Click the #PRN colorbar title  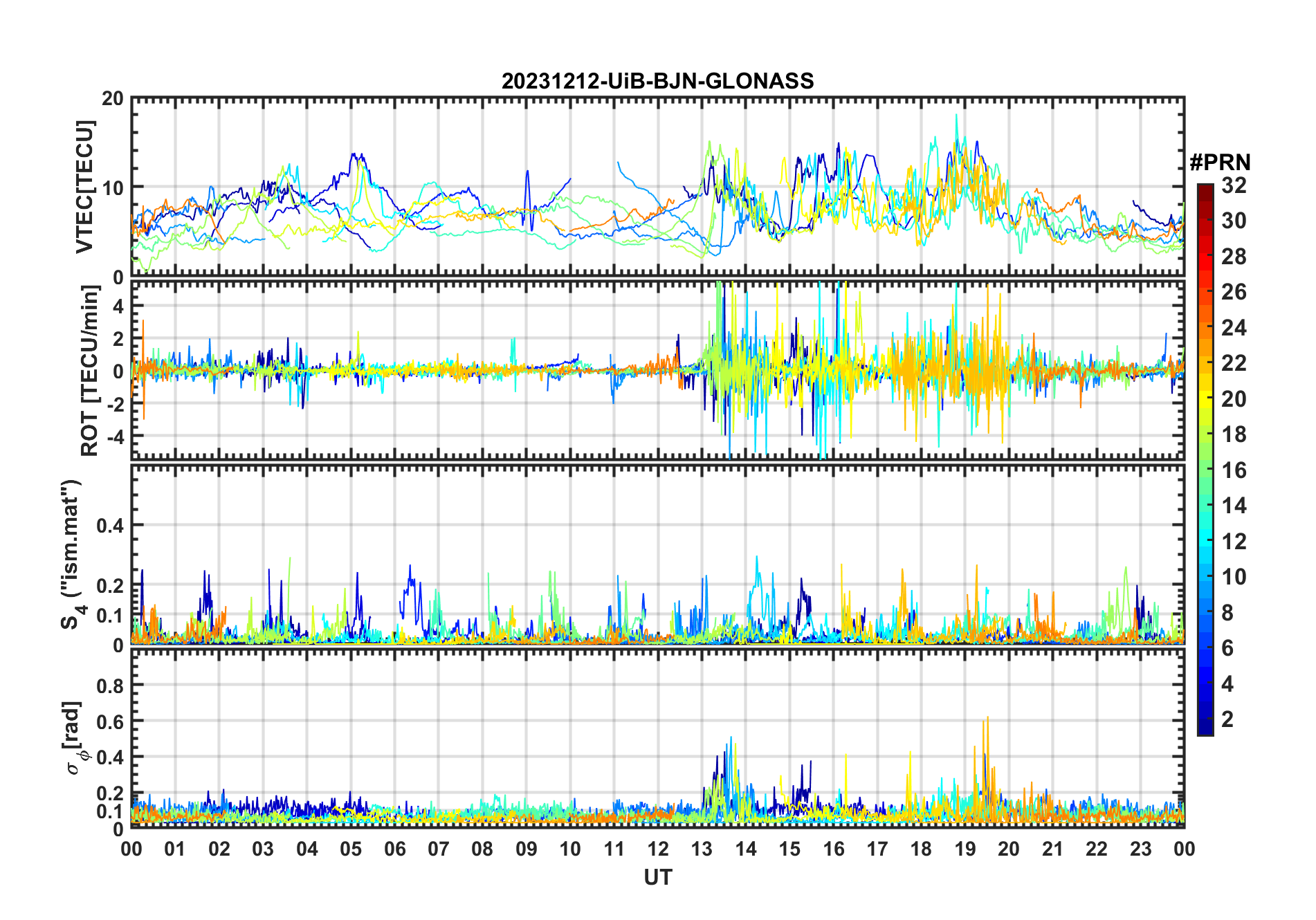[1220, 162]
